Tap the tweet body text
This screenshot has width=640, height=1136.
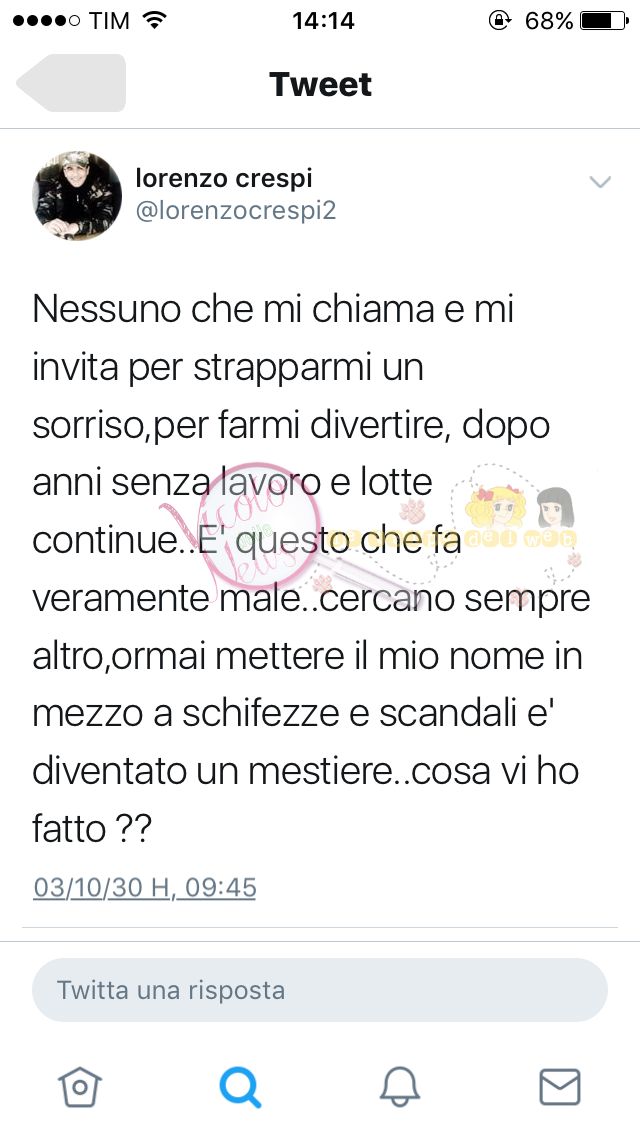pyautogui.click(x=312, y=569)
